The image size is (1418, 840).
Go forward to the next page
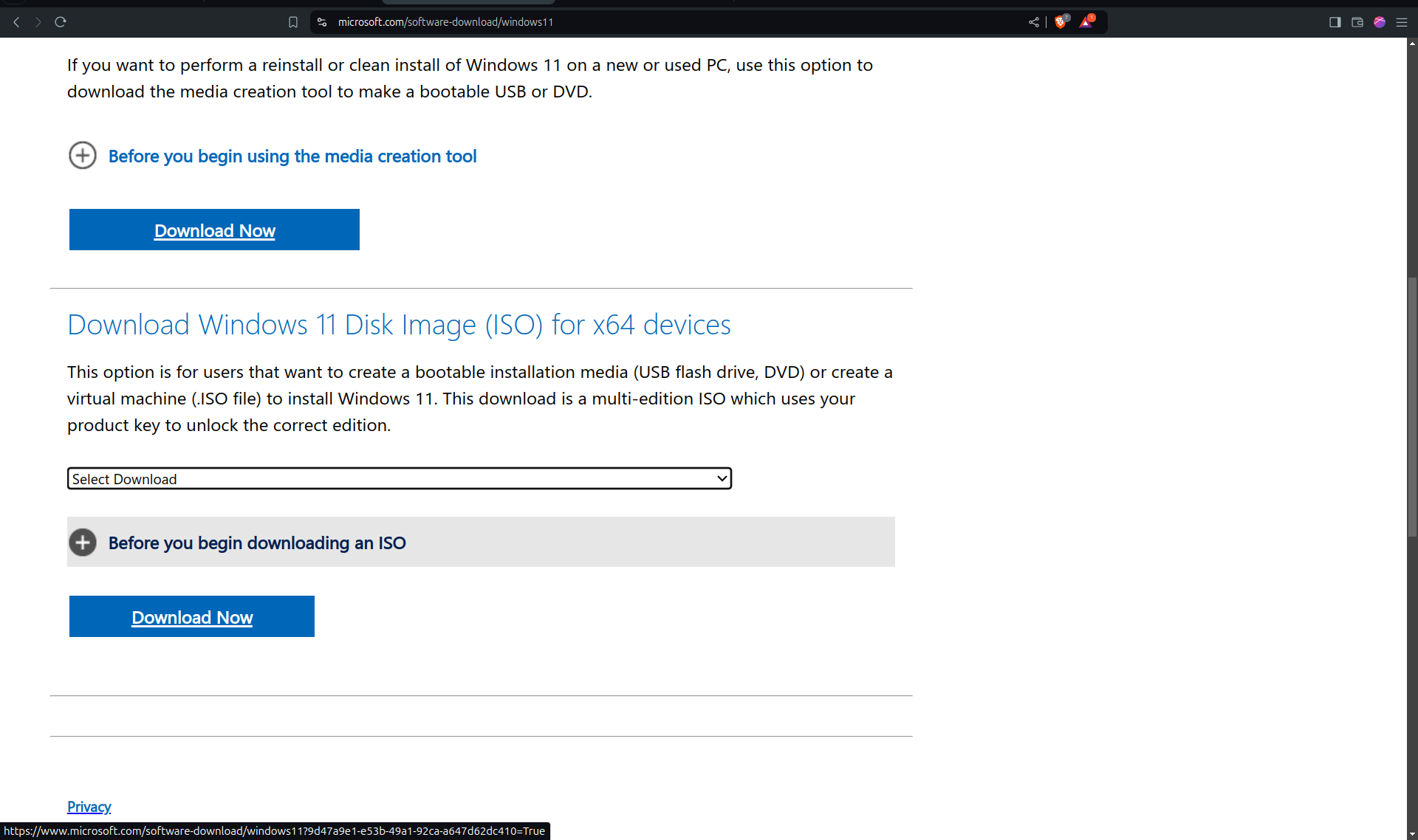(x=38, y=22)
